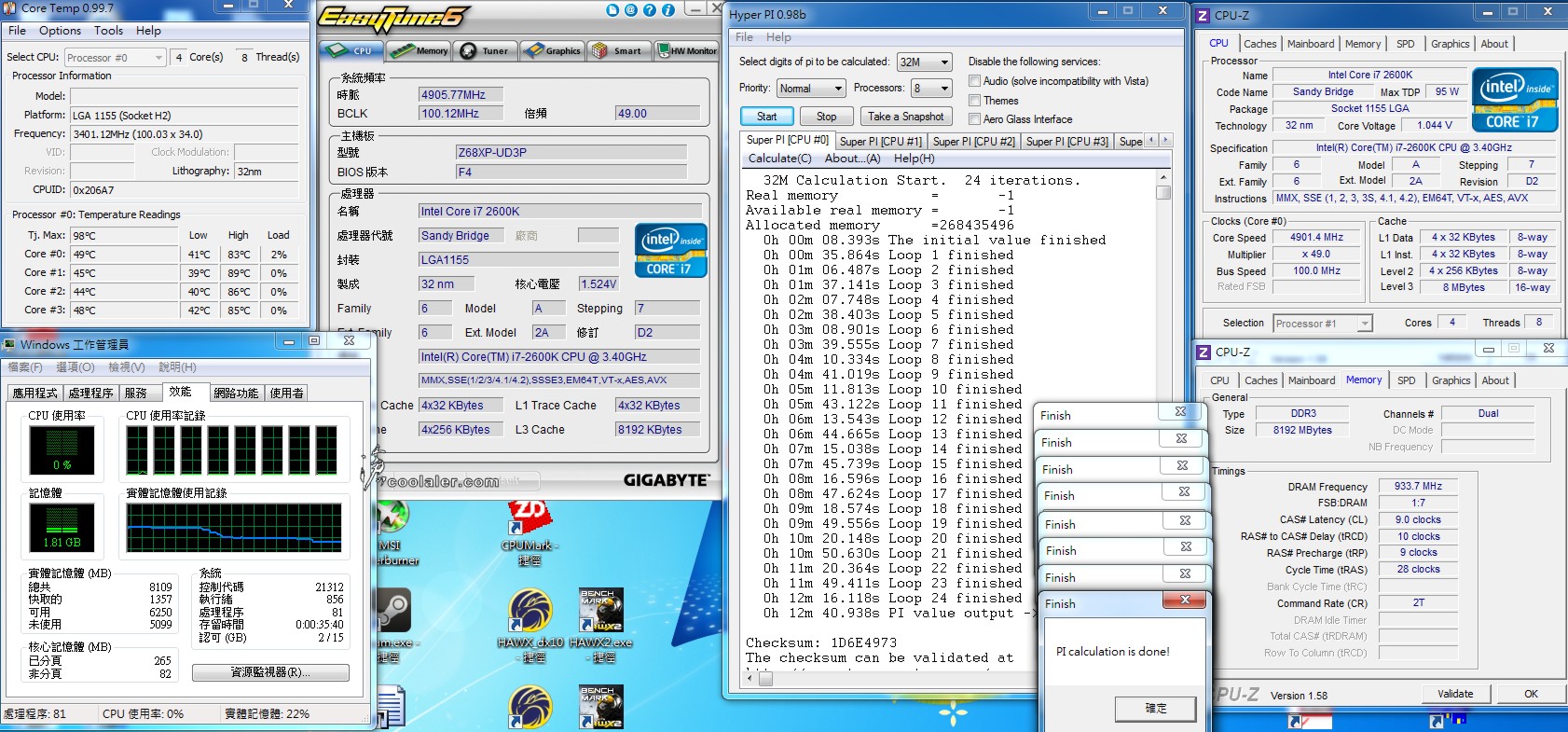Click the Intel Core i7 logo in CPU-Z
The width and height of the screenshot is (1568, 732).
(1515, 100)
